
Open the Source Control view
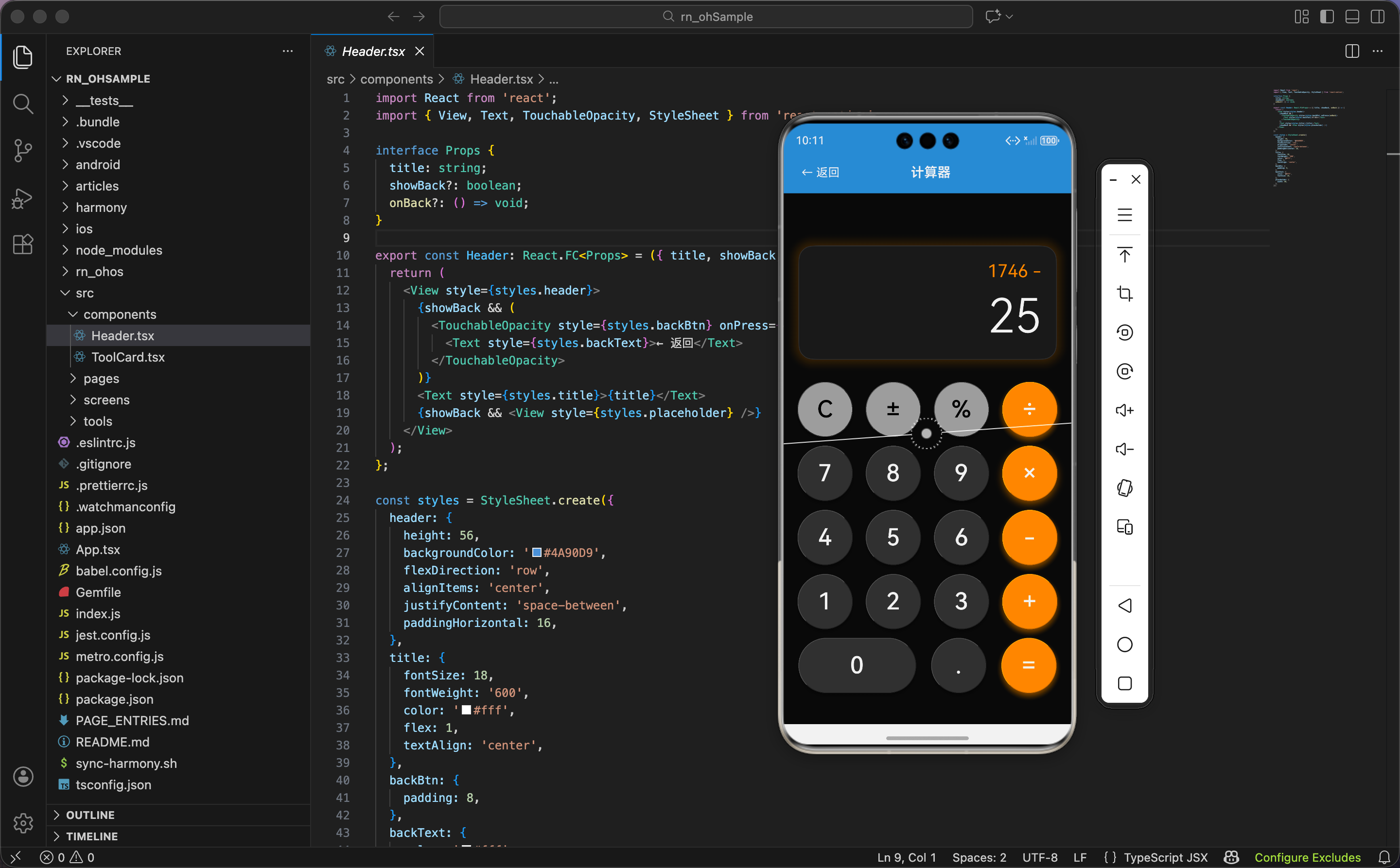tap(22, 150)
